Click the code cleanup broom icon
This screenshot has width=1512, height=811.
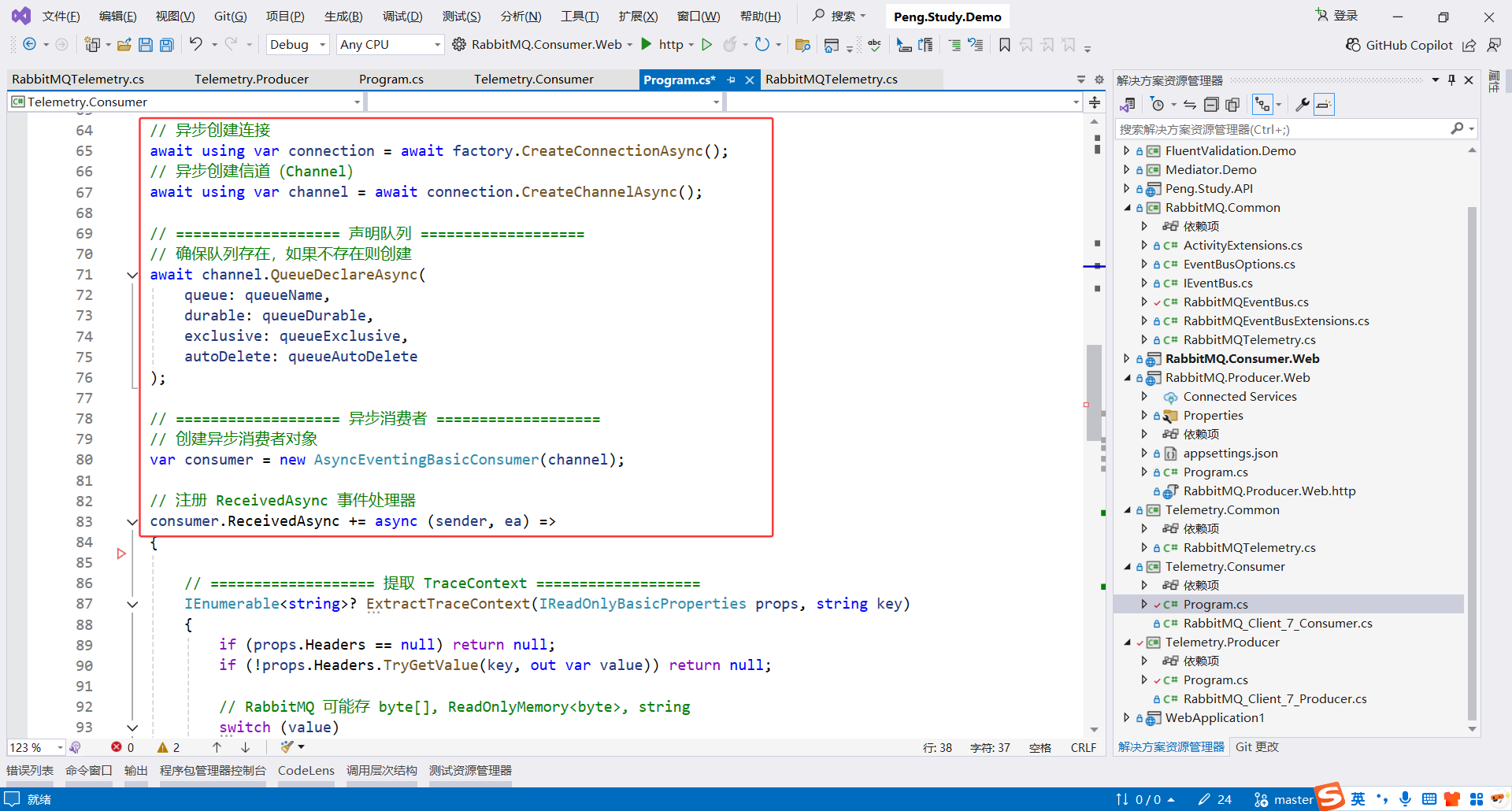[287, 746]
